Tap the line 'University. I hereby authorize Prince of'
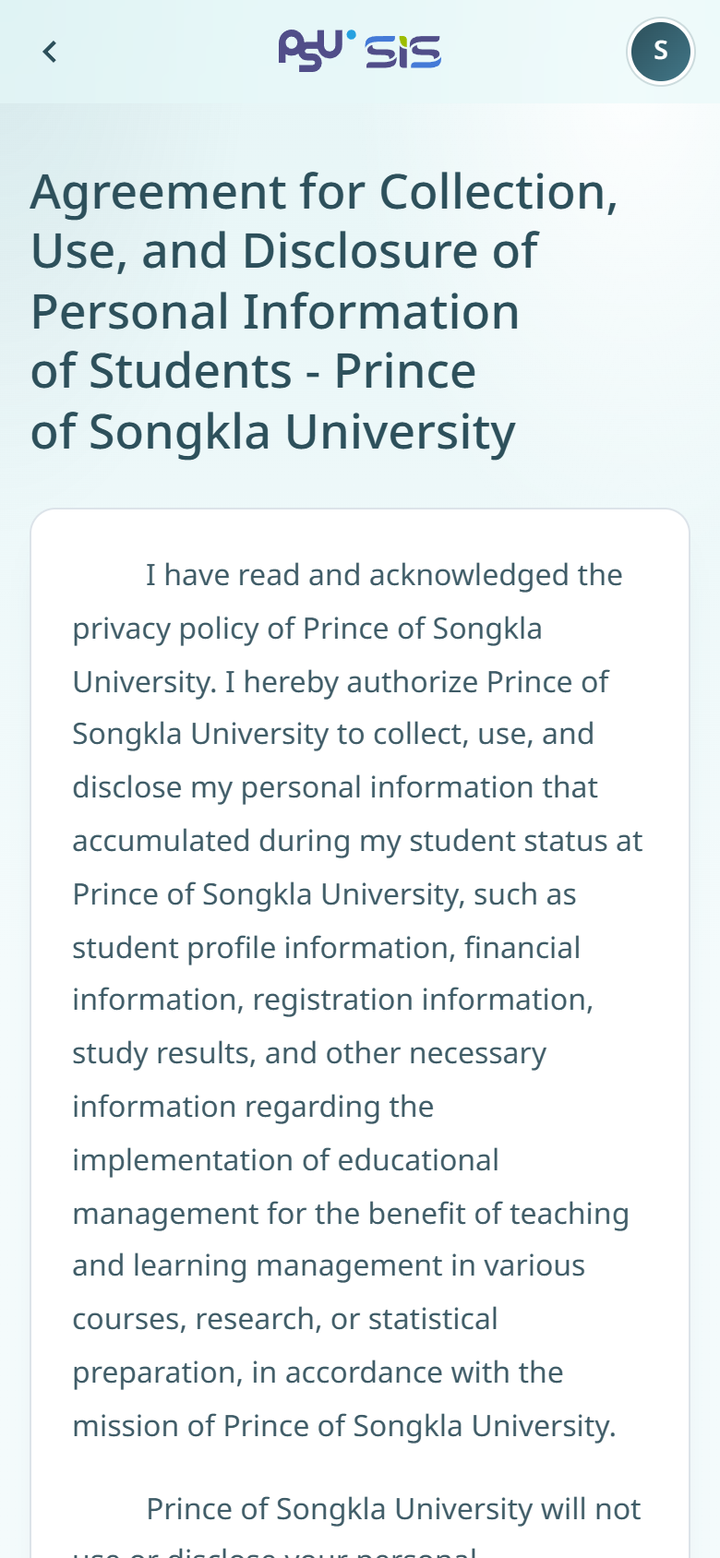The height and width of the screenshot is (1558, 720). (x=340, y=682)
